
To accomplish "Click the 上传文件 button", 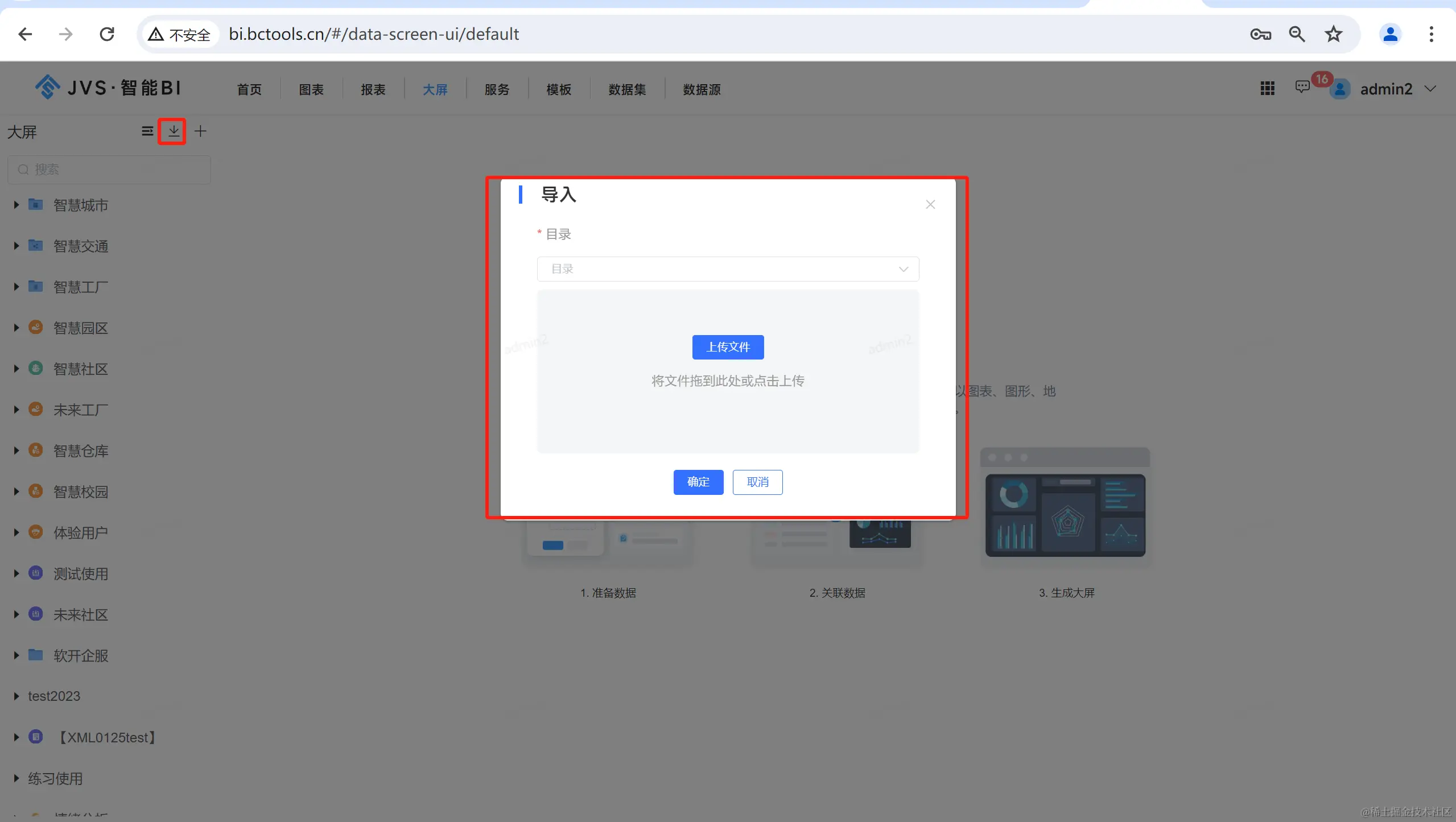I will (728, 347).
